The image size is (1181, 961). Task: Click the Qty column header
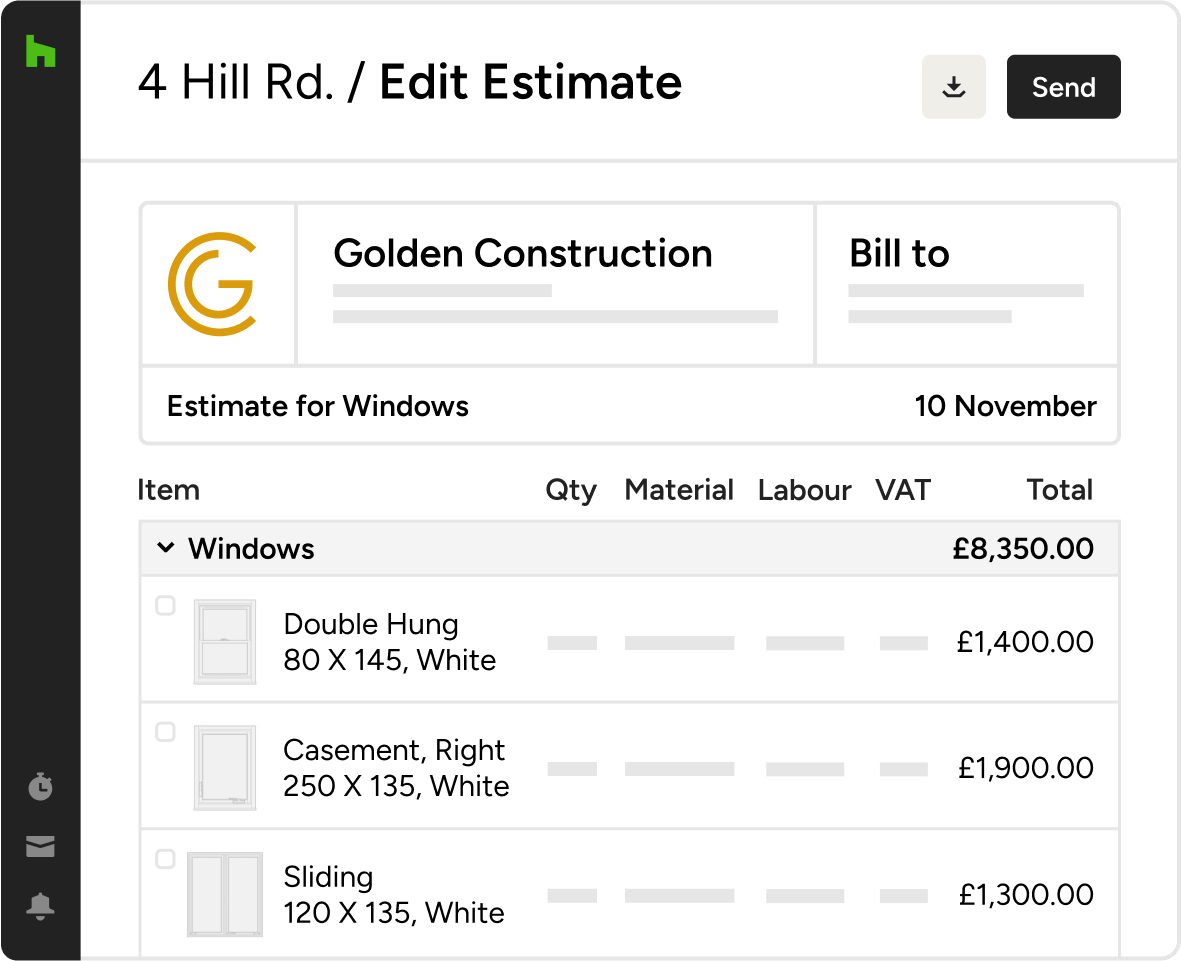point(571,491)
